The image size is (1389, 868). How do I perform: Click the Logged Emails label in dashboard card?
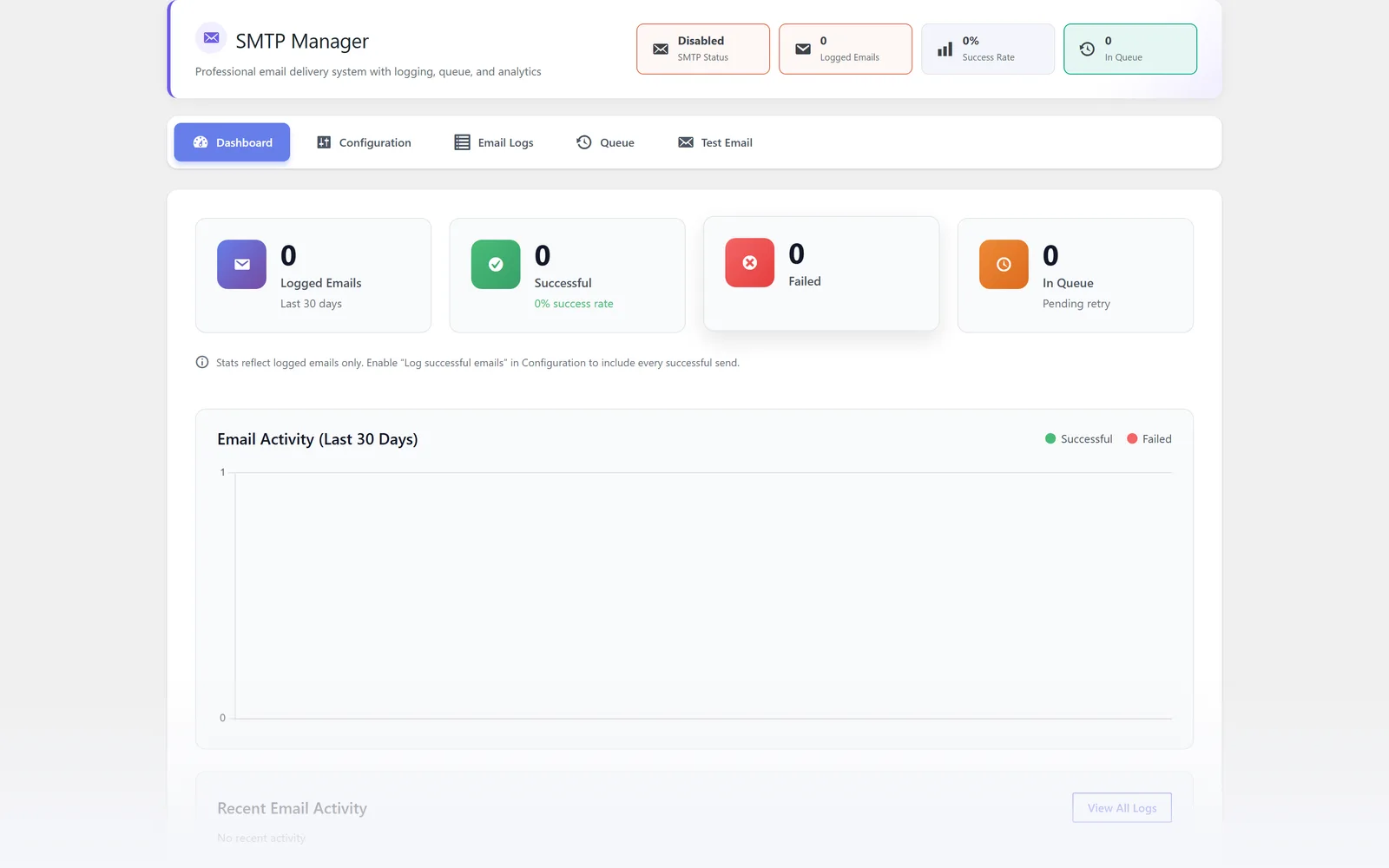pyautogui.click(x=321, y=283)
